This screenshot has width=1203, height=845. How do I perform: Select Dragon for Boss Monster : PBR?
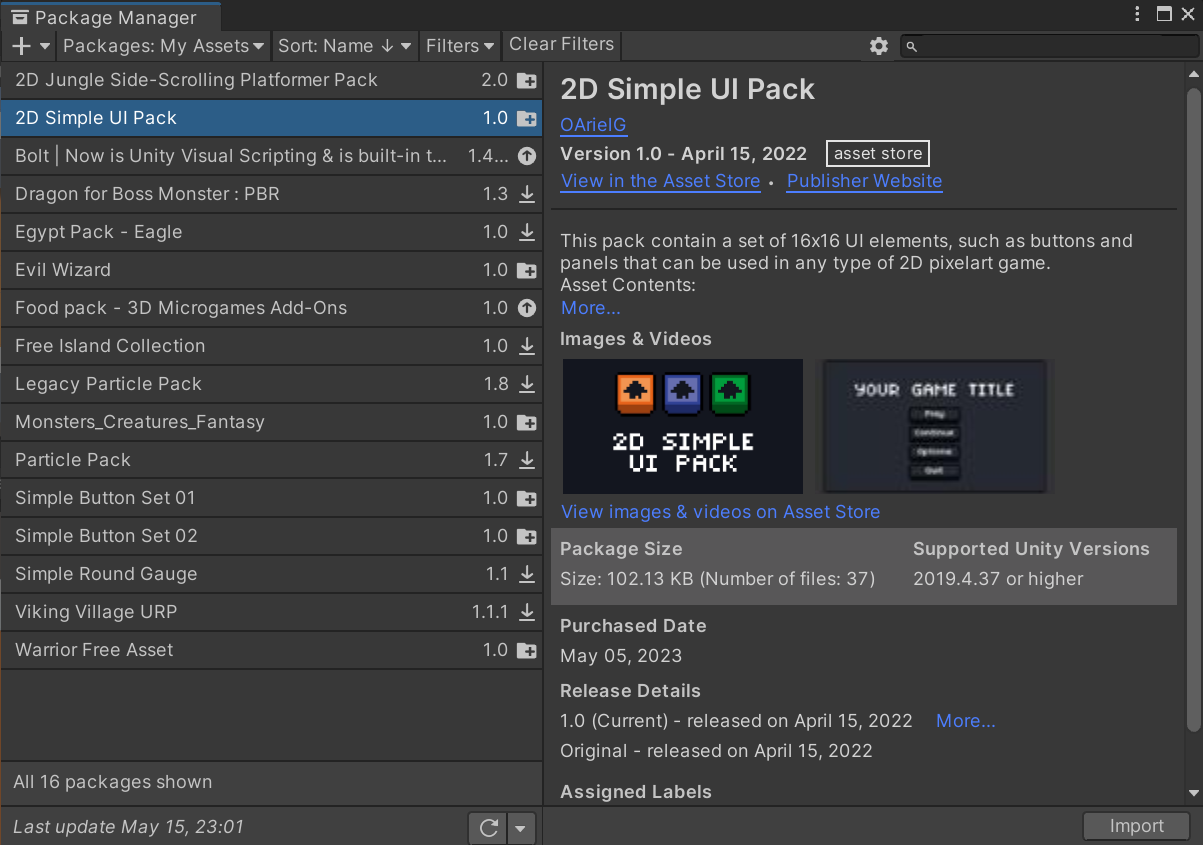click(x=271, y=194)
